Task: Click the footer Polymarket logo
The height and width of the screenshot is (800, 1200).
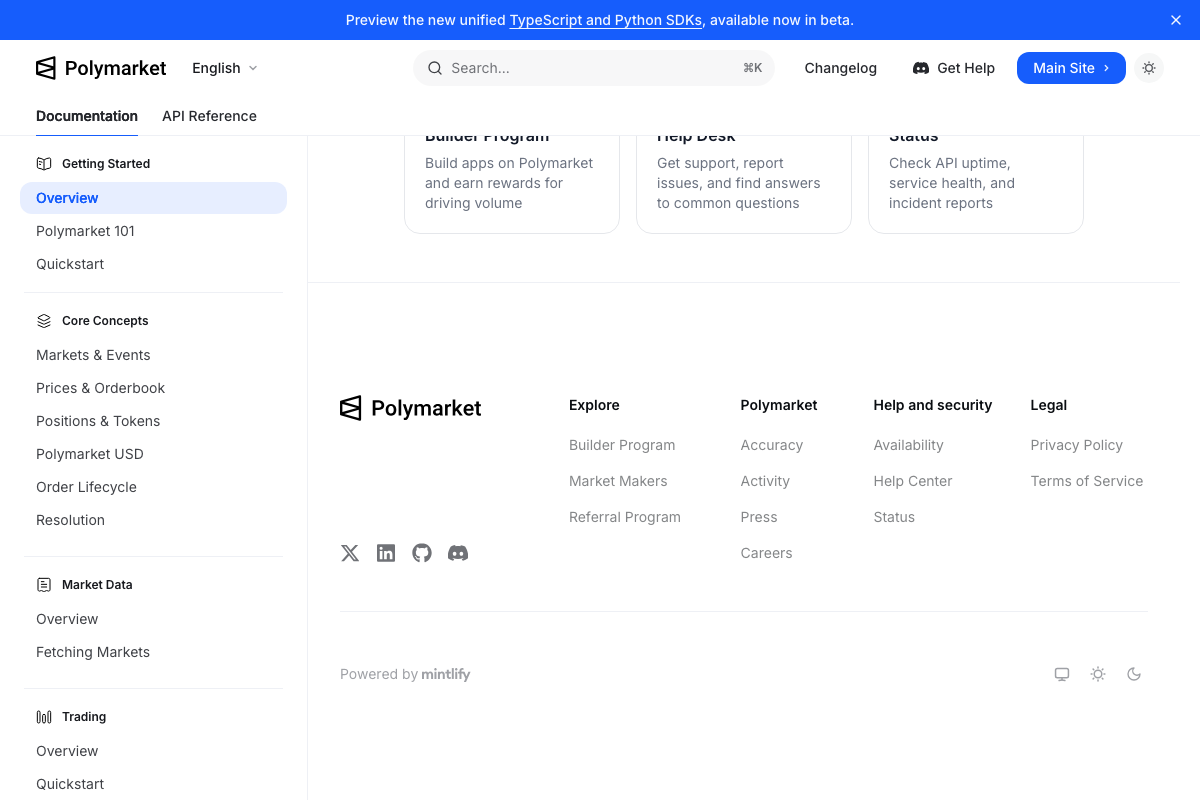Action: pyautogui.click(x=411, y=408)
